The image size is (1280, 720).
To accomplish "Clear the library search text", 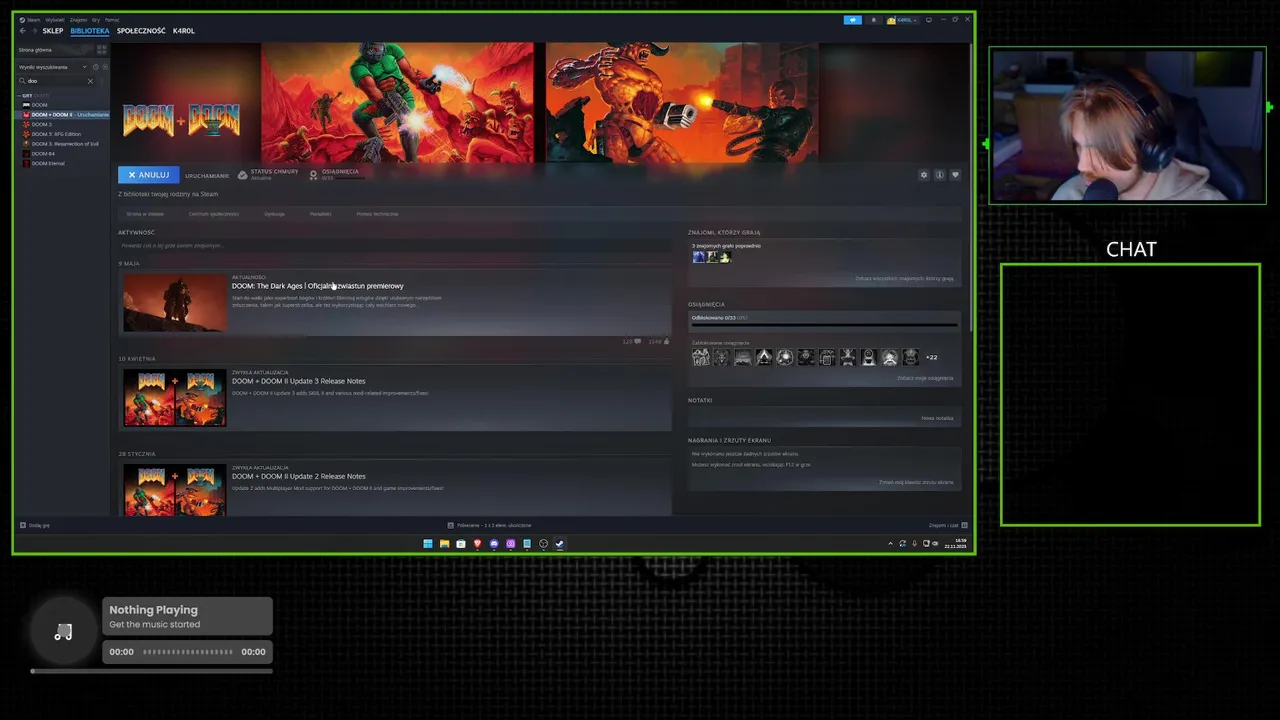I will pos(90,81).
